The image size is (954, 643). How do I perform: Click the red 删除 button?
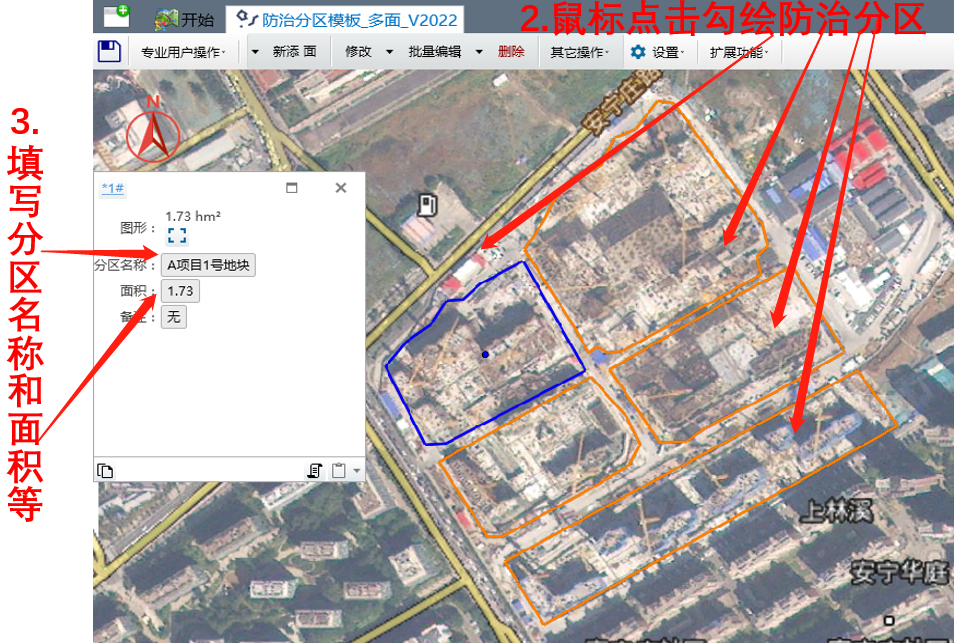511,52
